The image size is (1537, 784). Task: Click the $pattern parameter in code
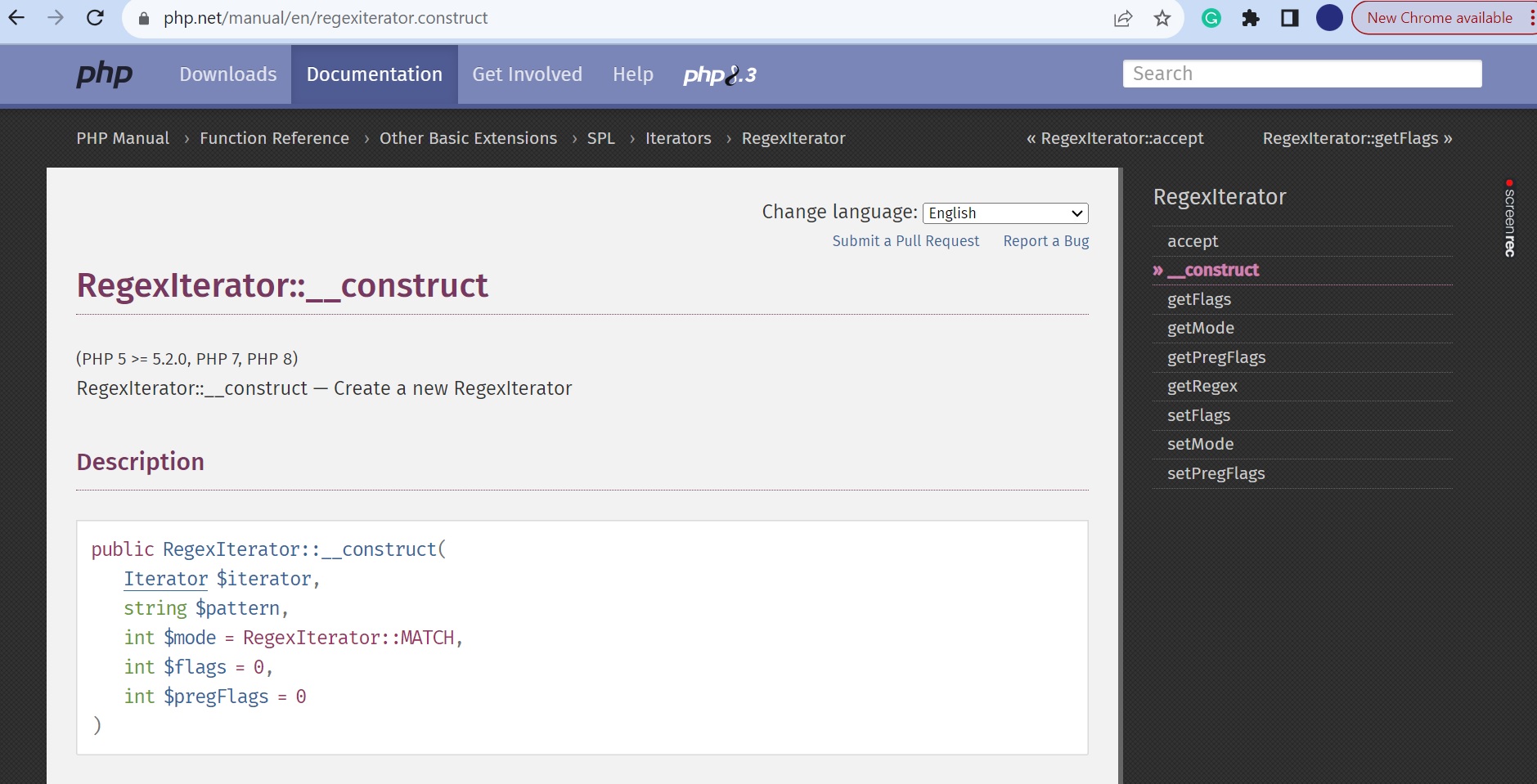tap(237, 608)
